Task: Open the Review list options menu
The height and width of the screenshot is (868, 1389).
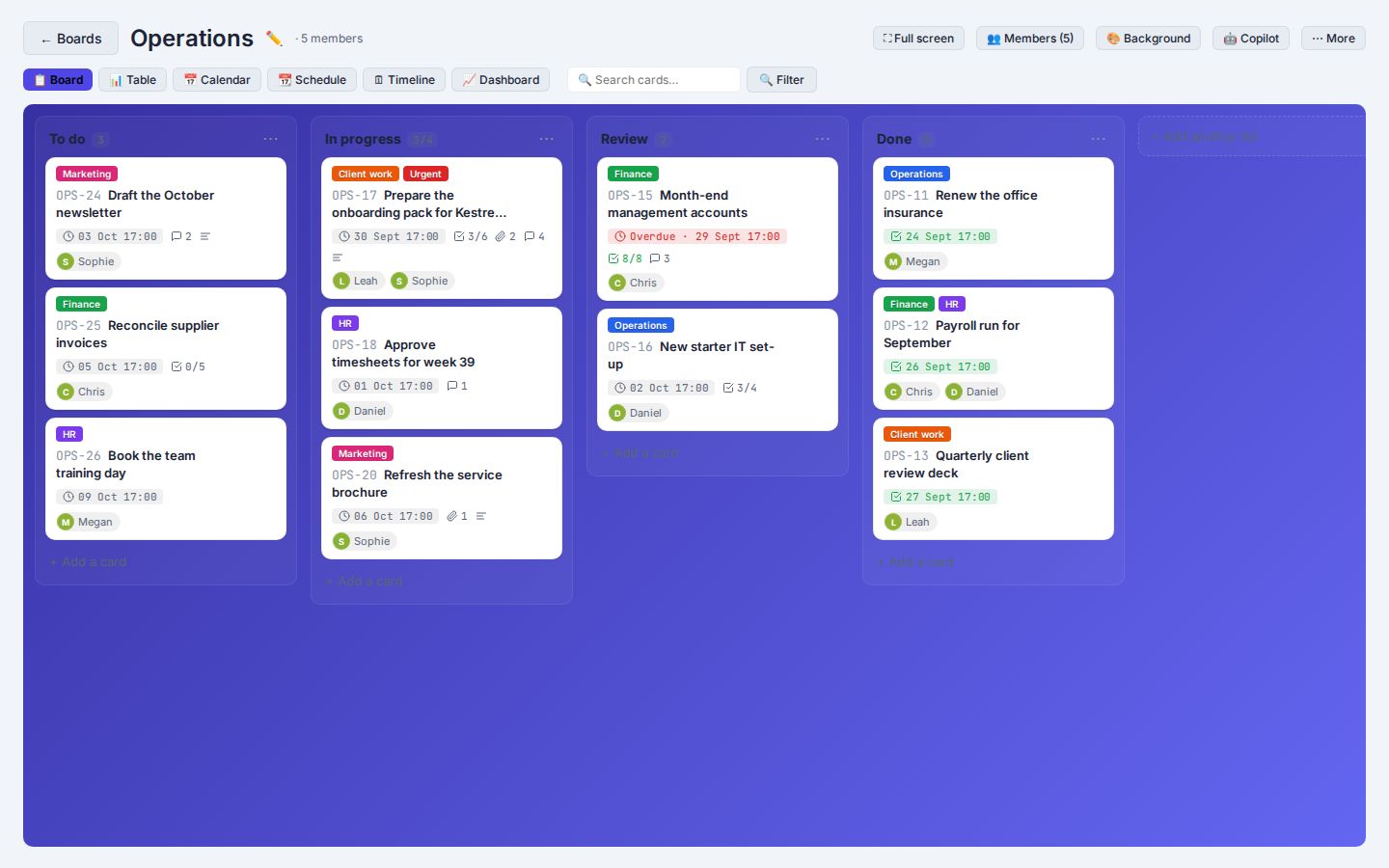Action: 822,139
